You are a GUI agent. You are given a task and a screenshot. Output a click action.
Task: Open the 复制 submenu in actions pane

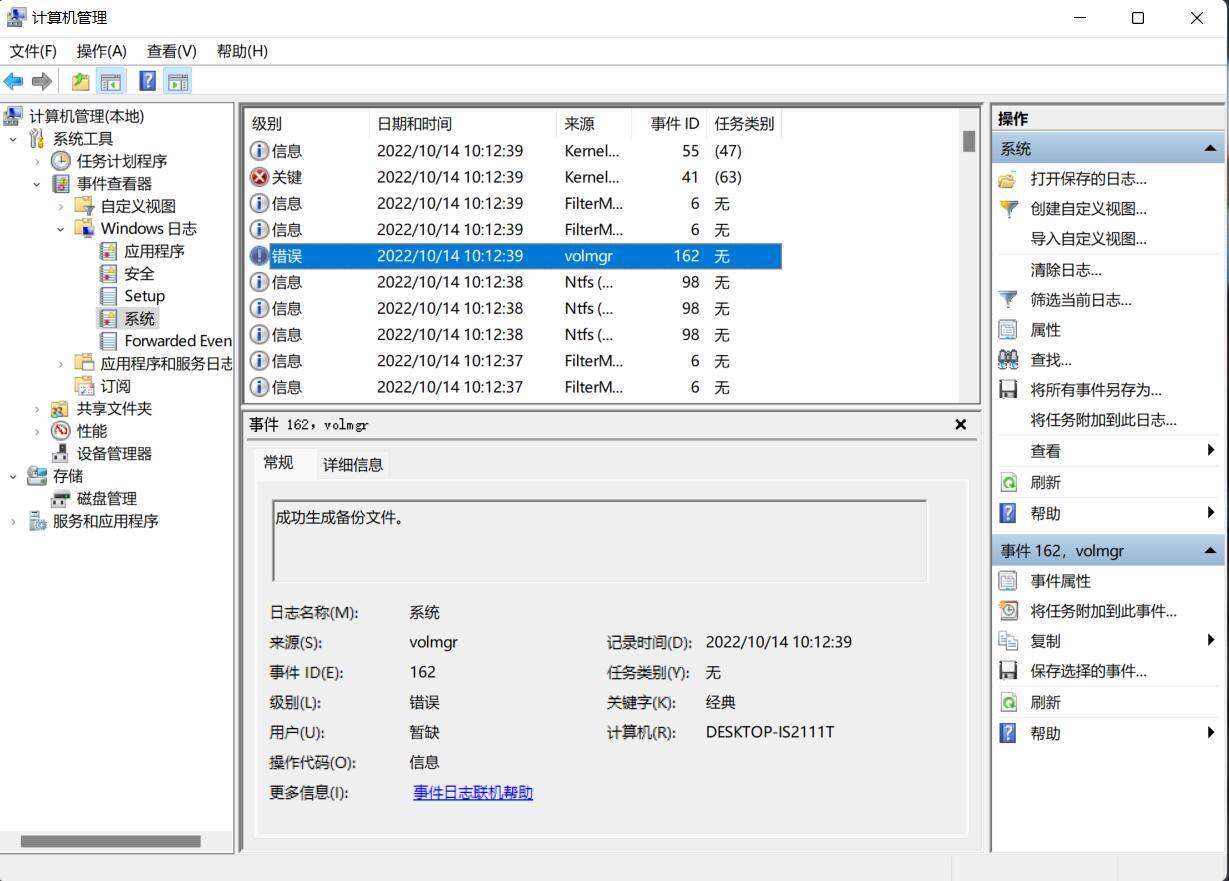[x=1108, y=641]
